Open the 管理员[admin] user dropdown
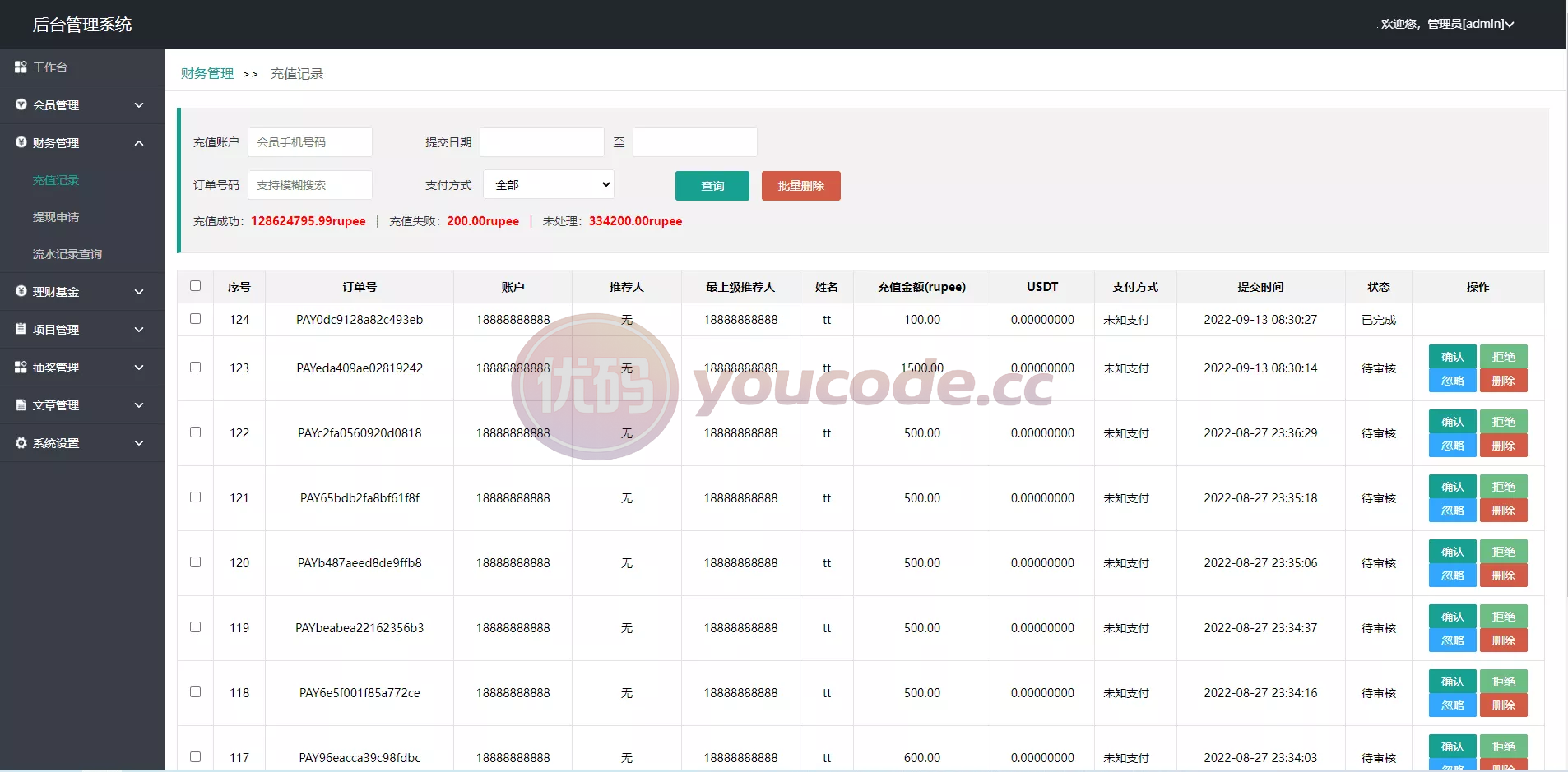1568x772 pixels. (1448, 24)
